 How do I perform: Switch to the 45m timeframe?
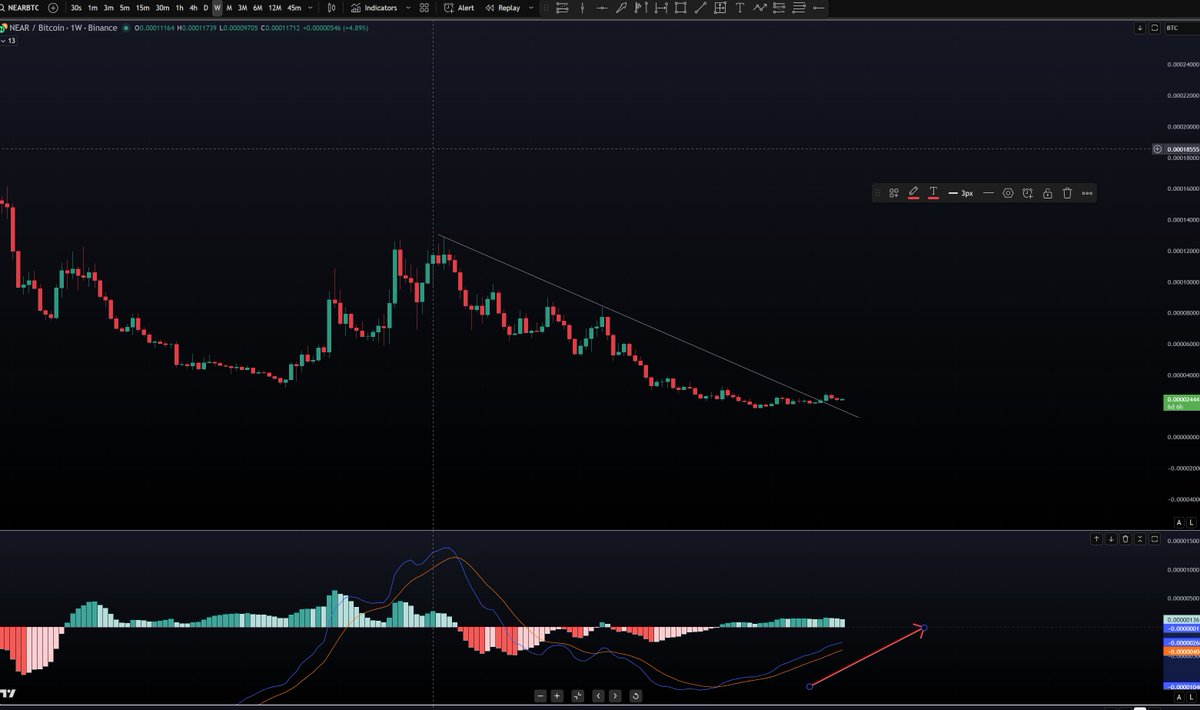pos(294,7)
